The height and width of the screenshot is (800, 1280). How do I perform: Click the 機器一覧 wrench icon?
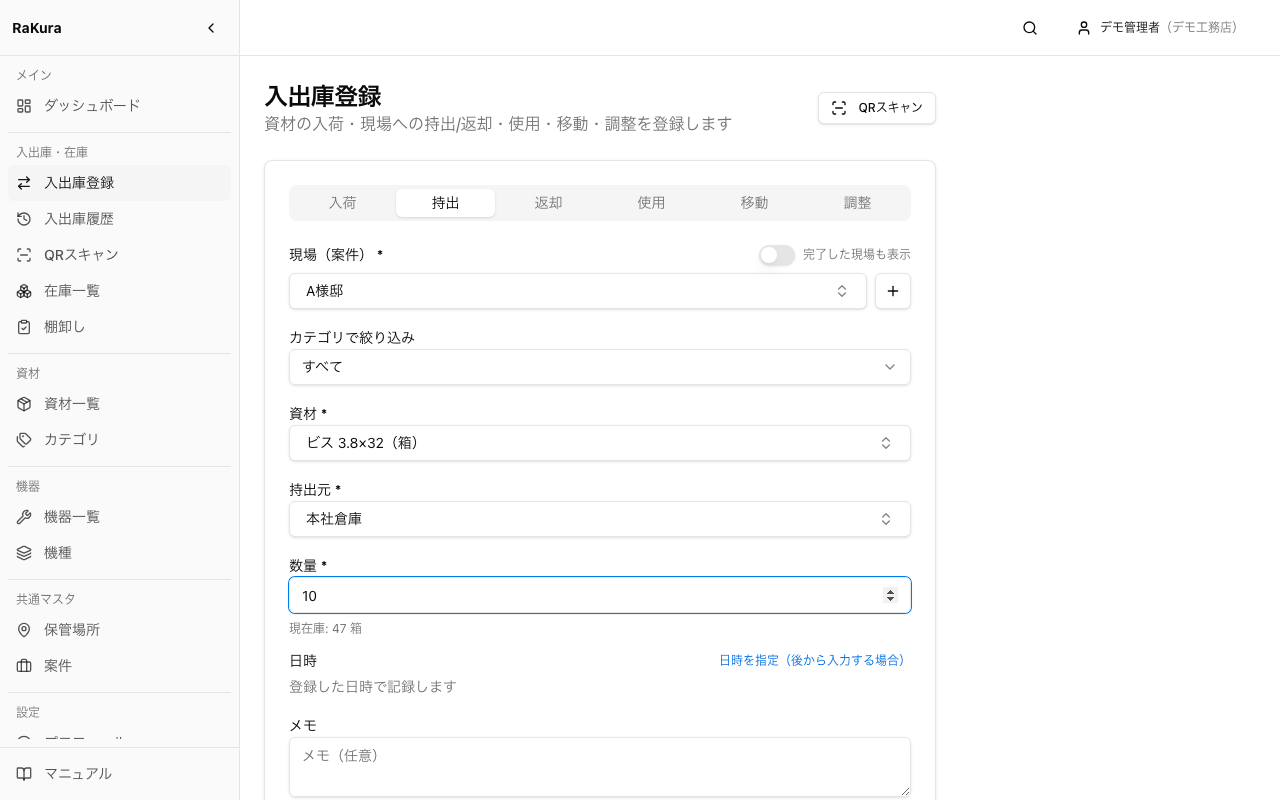24,517
